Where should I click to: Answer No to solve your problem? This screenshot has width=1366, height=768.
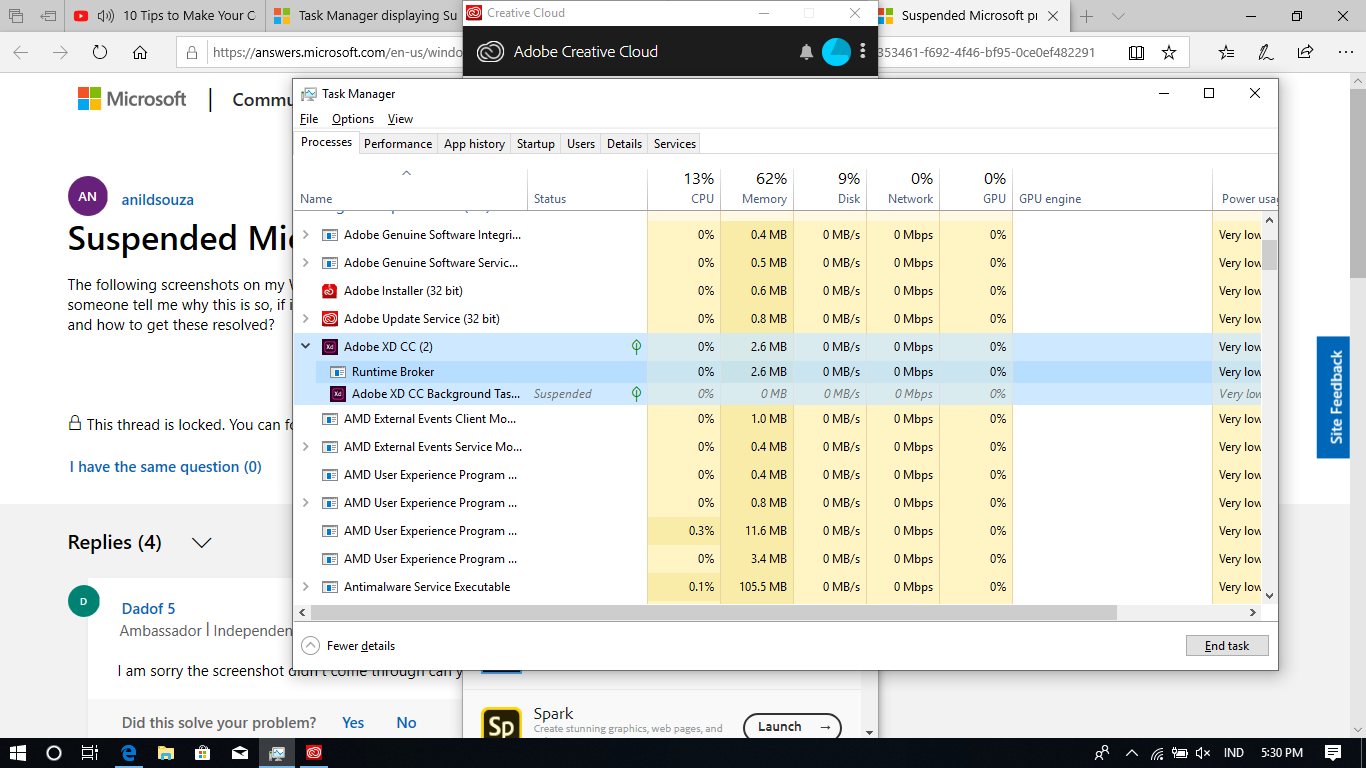click(x=406, y=723)
